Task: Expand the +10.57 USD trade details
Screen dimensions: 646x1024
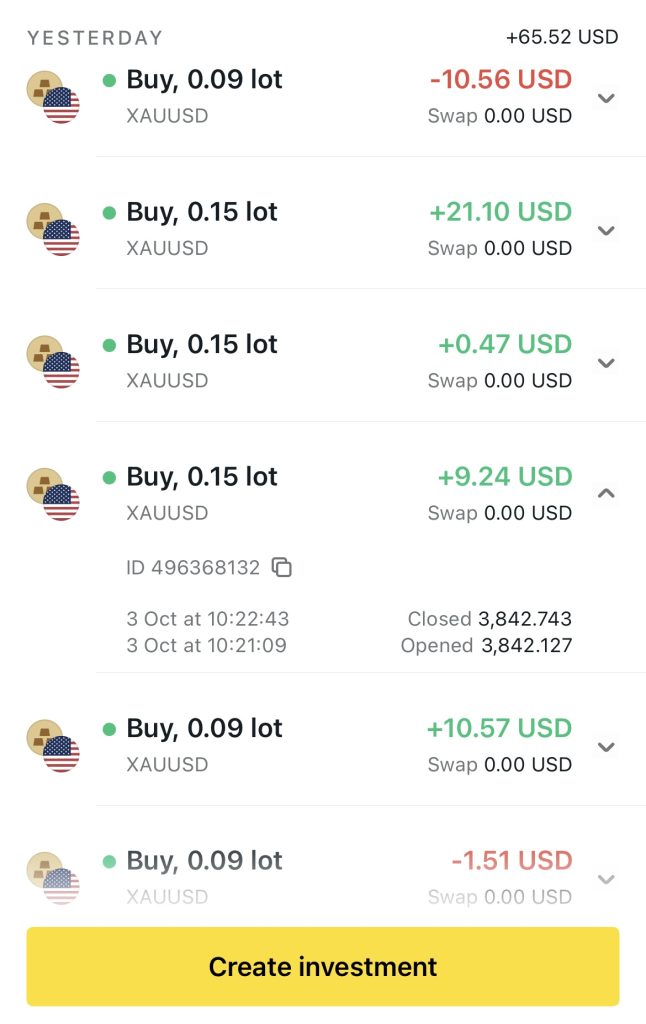Action: click(x=605, y=746)
